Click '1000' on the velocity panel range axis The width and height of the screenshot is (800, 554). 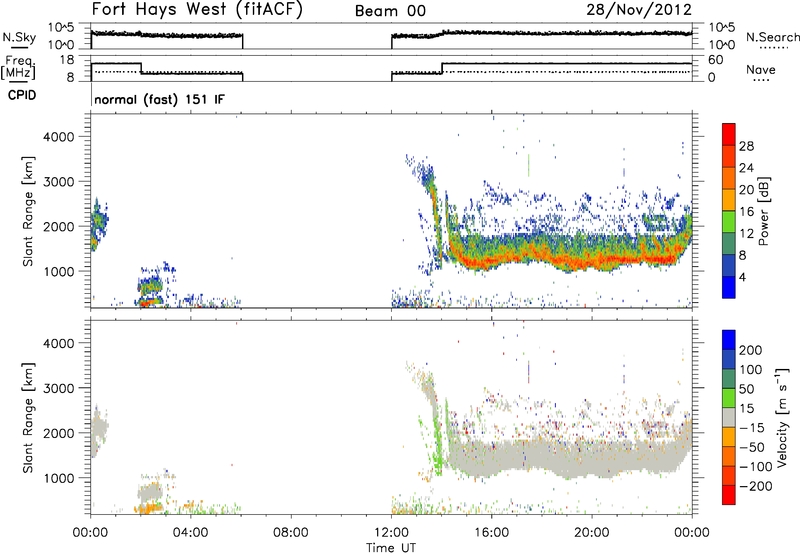point(59,478)
